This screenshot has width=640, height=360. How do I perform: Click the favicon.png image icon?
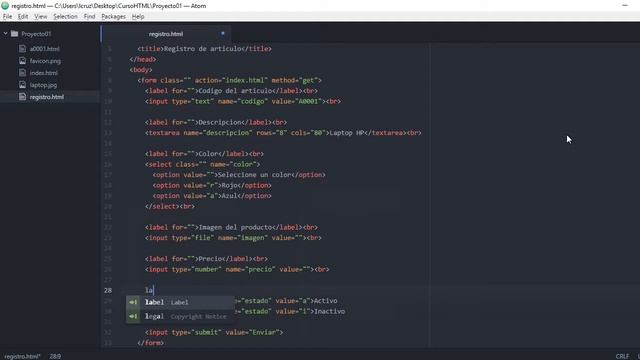tap(22, 61)
